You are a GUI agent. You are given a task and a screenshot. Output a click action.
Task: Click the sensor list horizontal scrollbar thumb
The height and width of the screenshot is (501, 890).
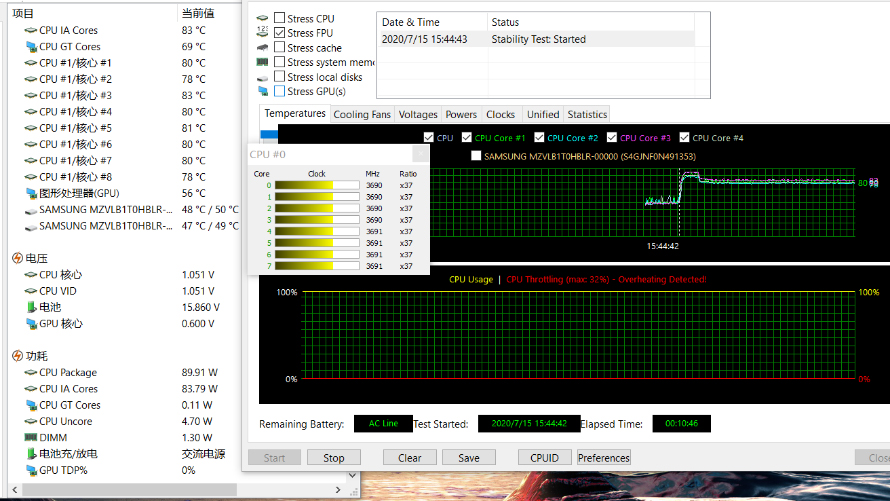click(129, 490)
